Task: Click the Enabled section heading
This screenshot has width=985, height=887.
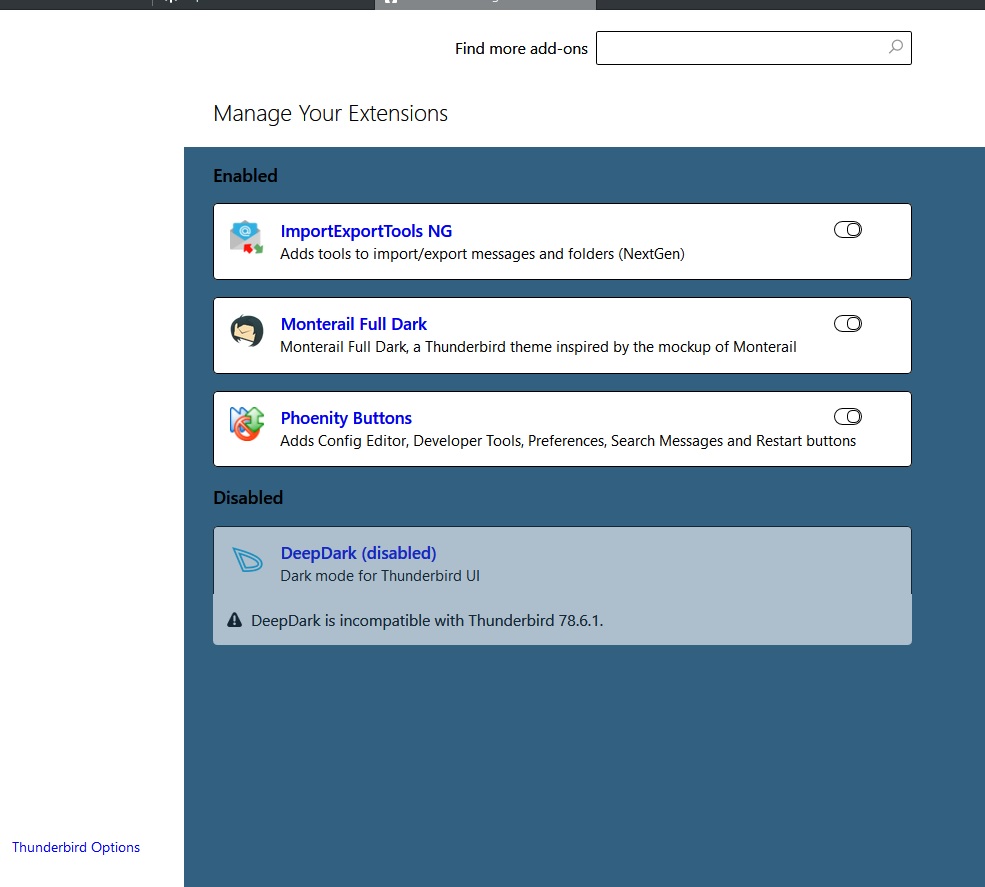Action: click(245, 176)
